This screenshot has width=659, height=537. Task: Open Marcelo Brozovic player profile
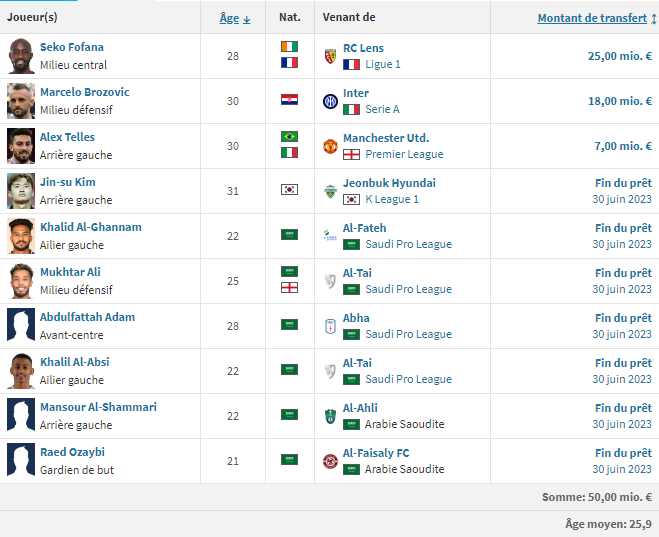85,92
